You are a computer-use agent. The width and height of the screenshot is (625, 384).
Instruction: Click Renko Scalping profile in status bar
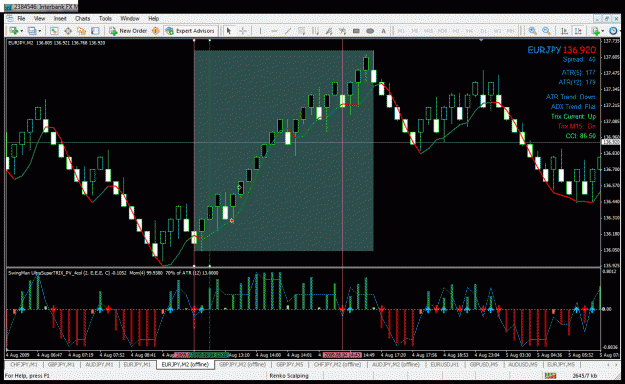pos(289,376)
